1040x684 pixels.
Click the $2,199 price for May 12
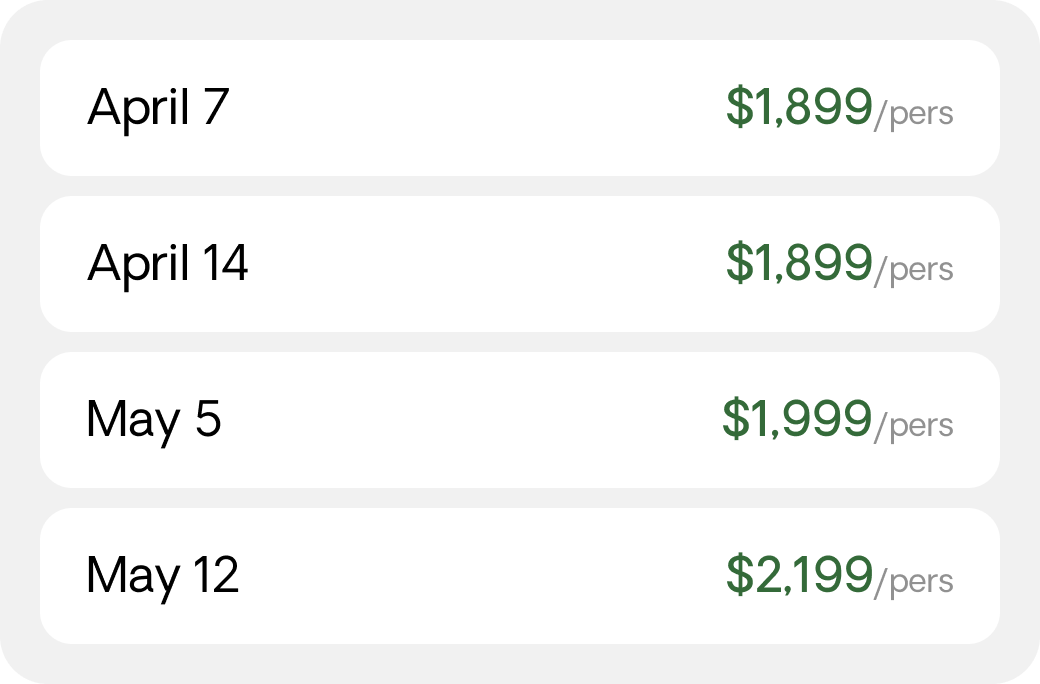pos(799,575)
